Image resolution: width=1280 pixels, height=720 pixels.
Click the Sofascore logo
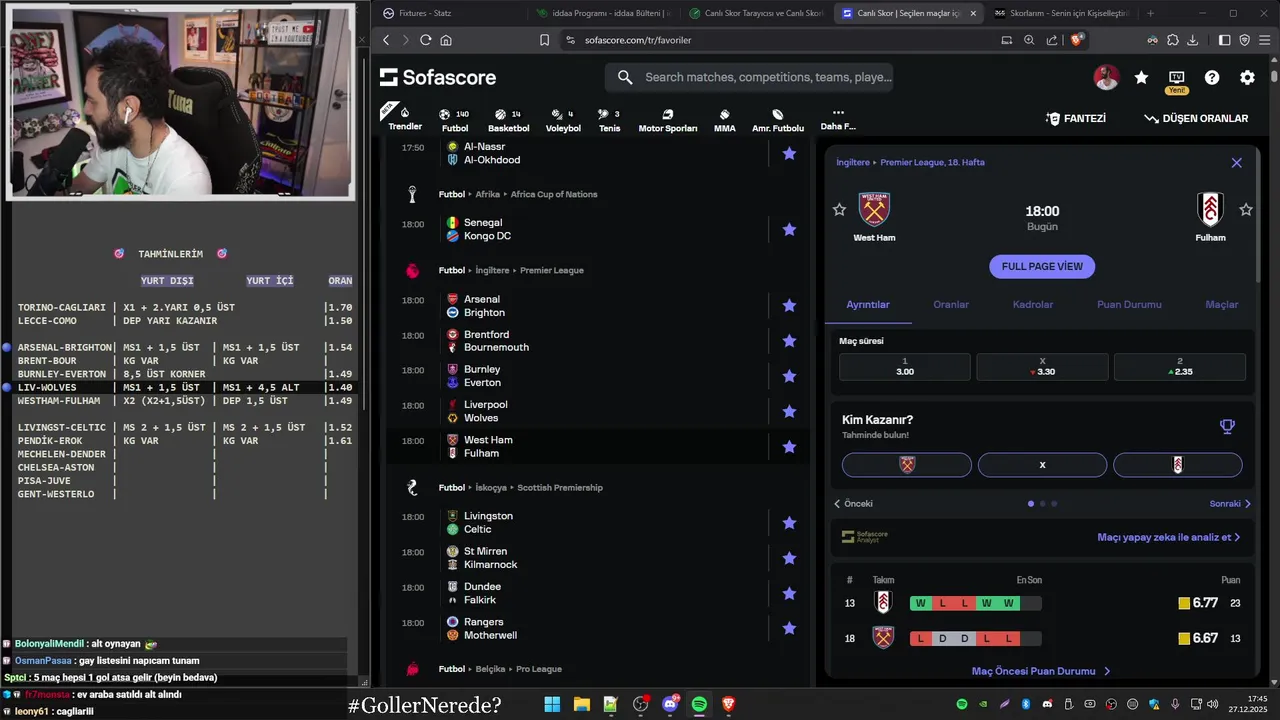point(438,77)
